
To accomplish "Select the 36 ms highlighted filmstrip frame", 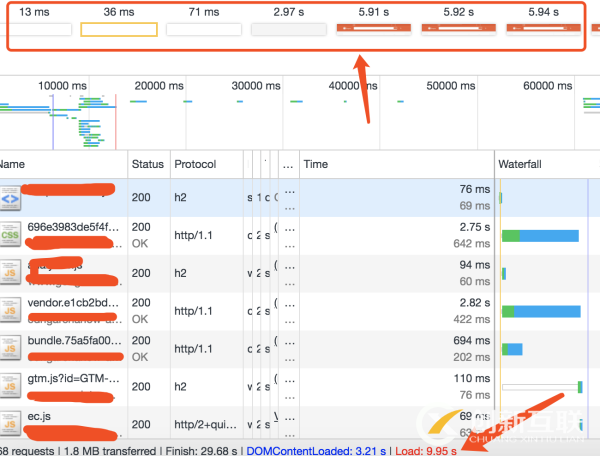I will pyautogui.click(x=119, y=29).
